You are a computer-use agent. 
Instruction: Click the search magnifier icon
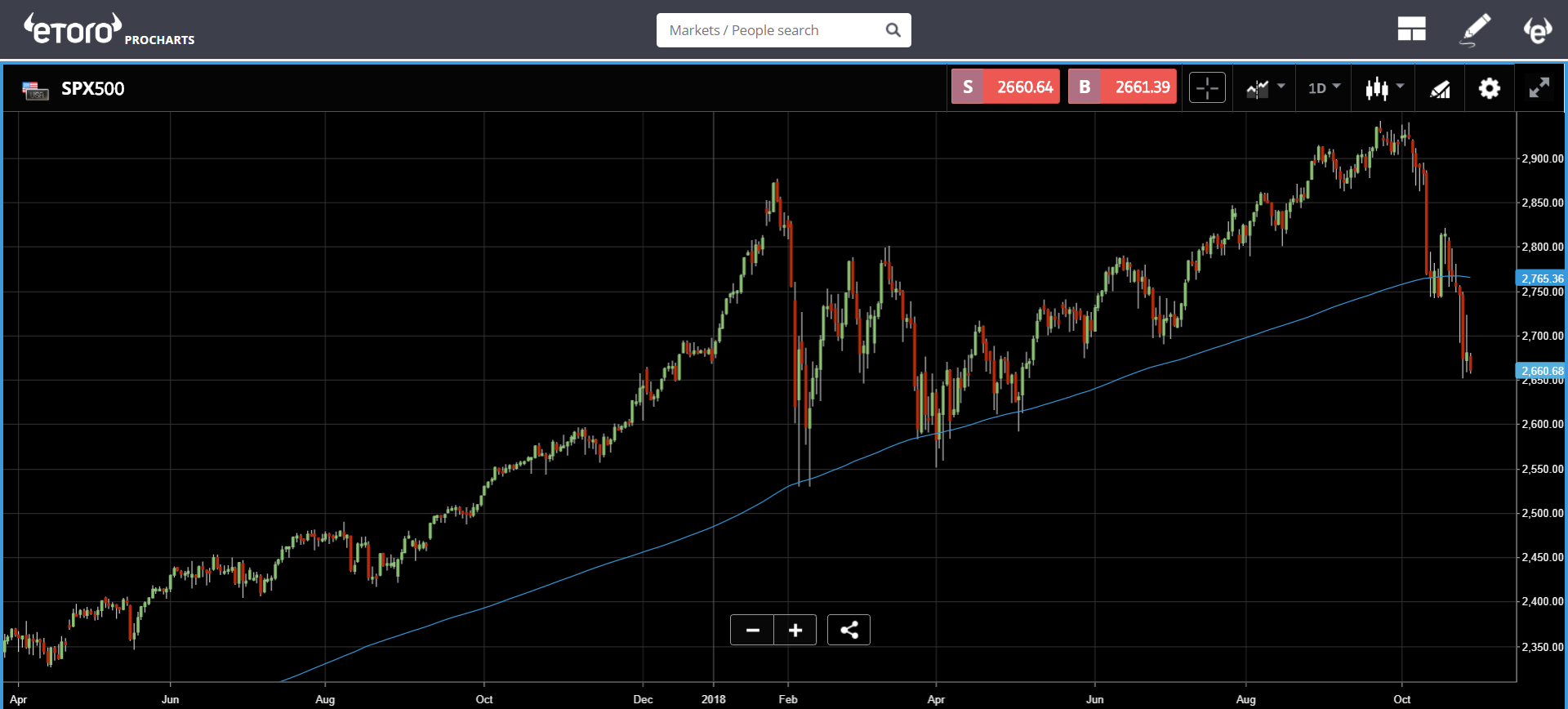click(893, 30)
